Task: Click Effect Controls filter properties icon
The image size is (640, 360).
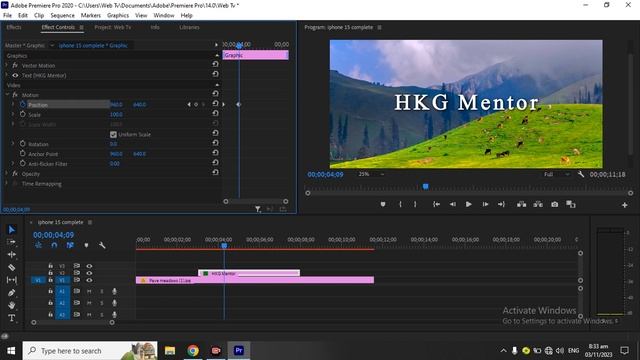Action: [x=258, y=209]
